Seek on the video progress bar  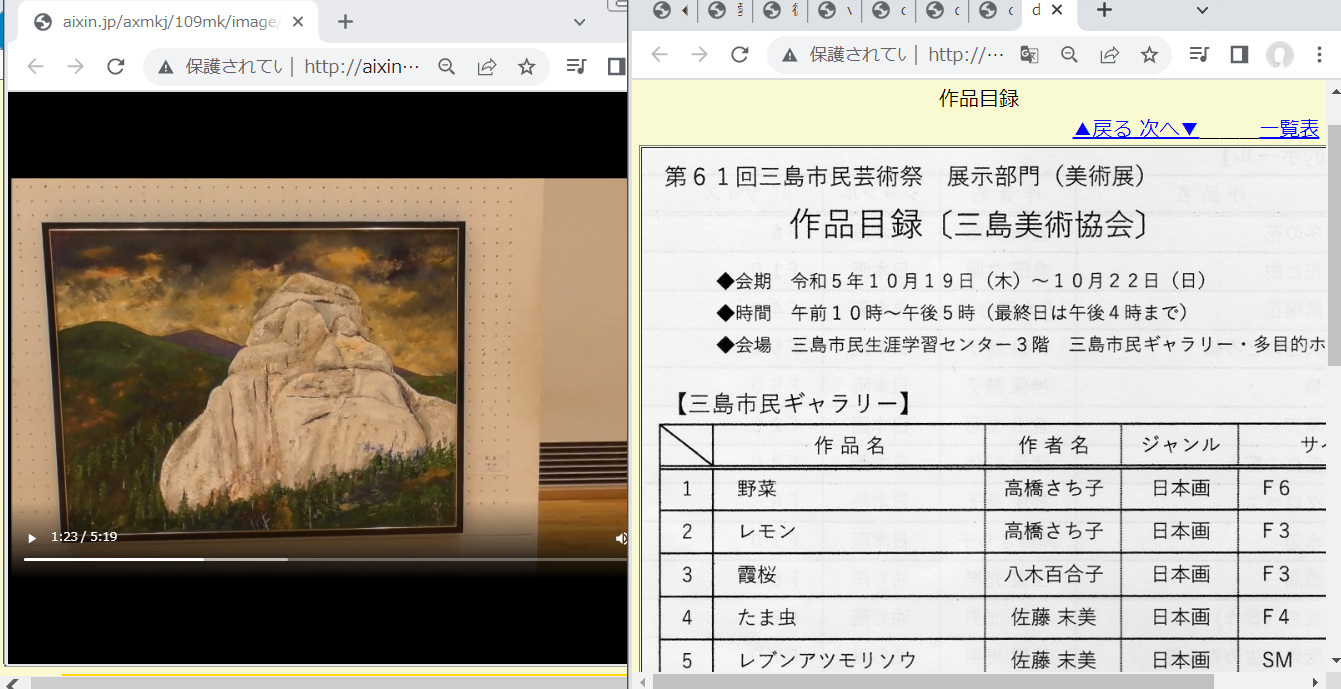(x=325, y=559)
